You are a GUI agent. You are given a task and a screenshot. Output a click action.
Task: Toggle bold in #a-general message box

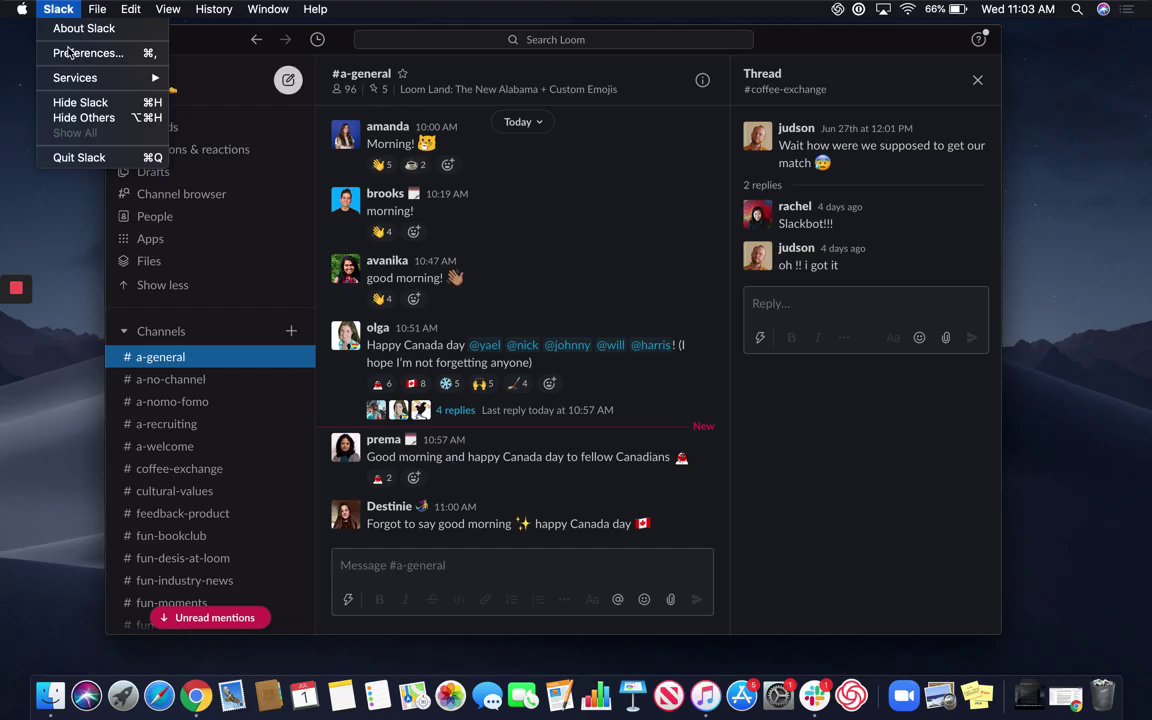pyautogui.click(x=380, y=600)
